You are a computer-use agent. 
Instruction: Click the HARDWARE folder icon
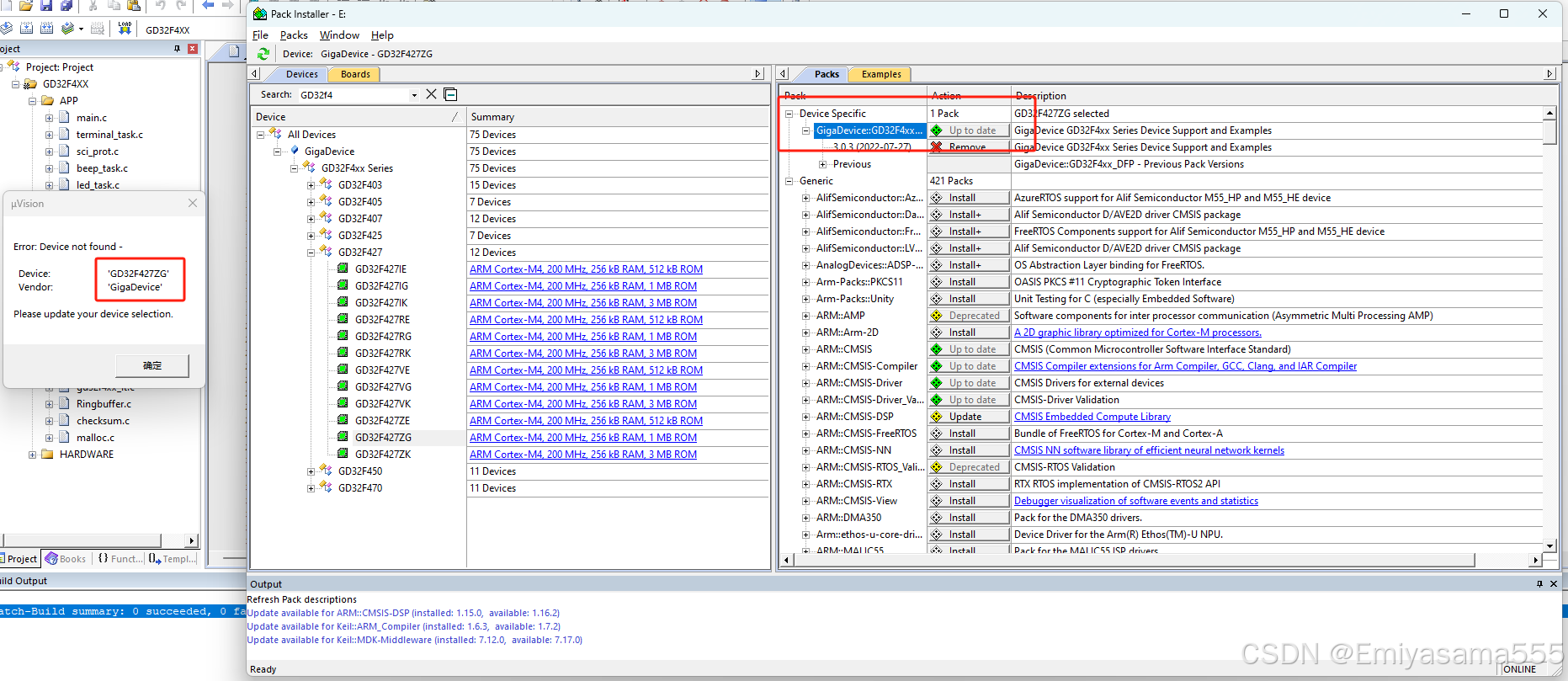click(47, 454)
